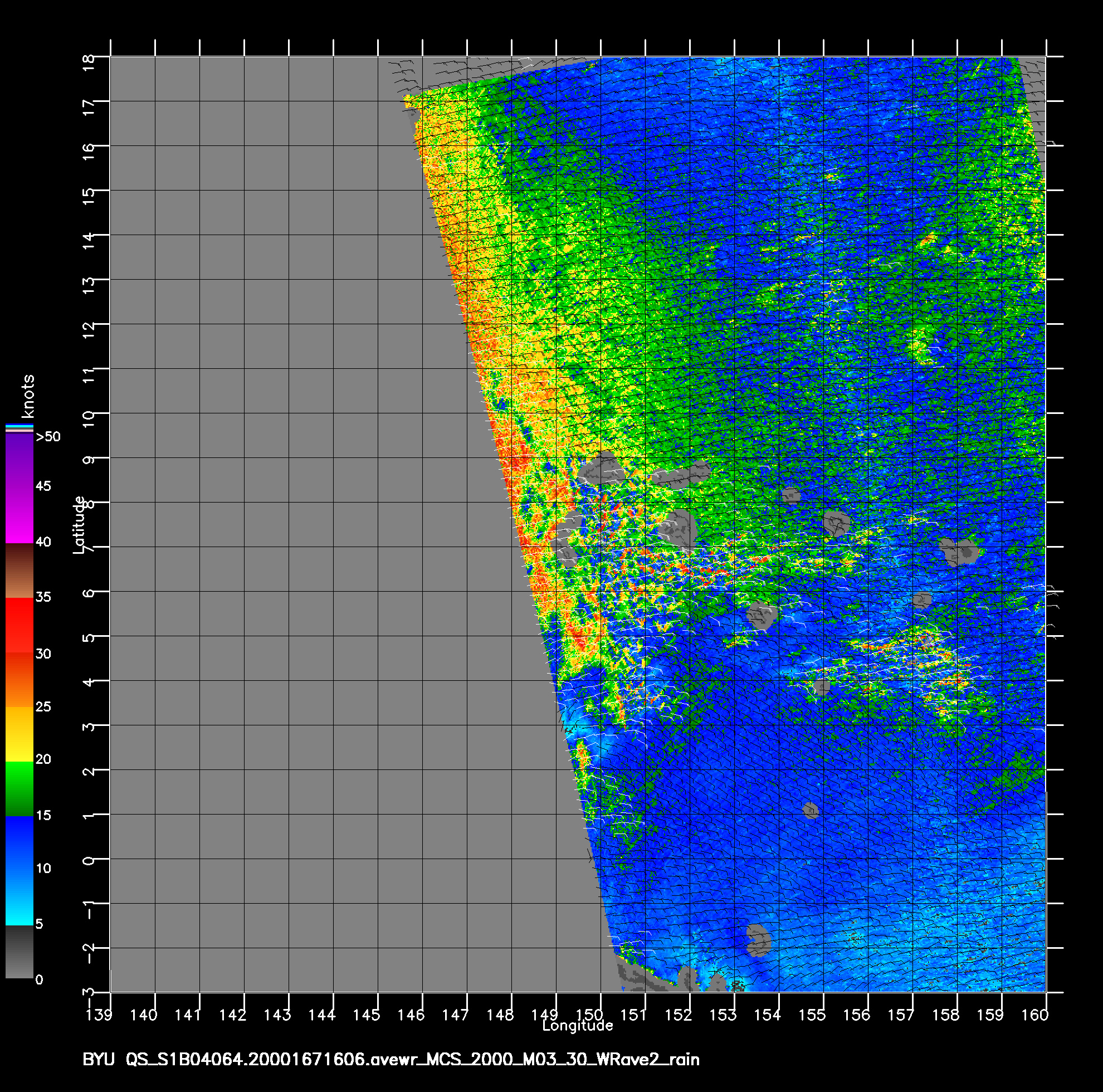This screenshot has height=1092, width=1103.
Task: Click the longitude tick label '145'
Action: coord(366,1015)
